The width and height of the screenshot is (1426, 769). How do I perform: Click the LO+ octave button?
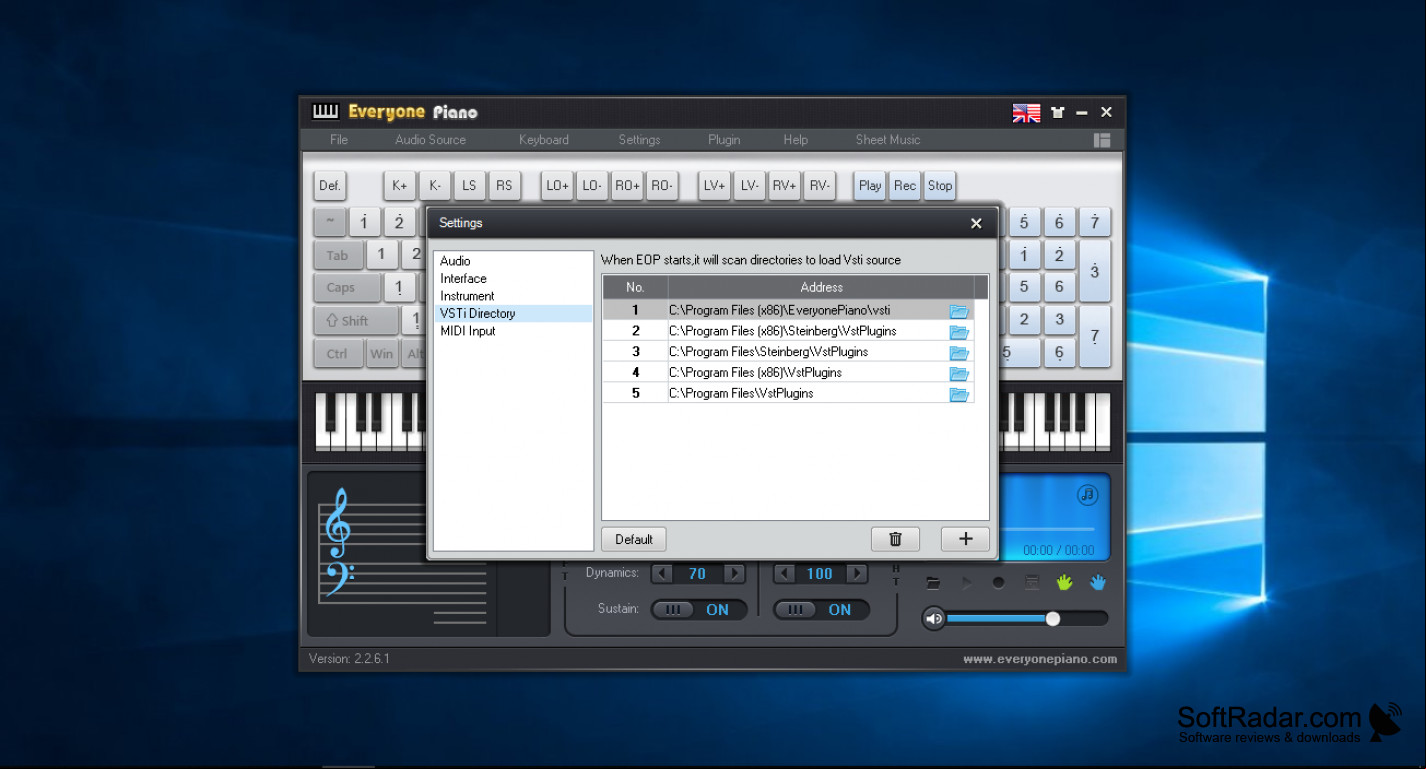tap(557, 185)
